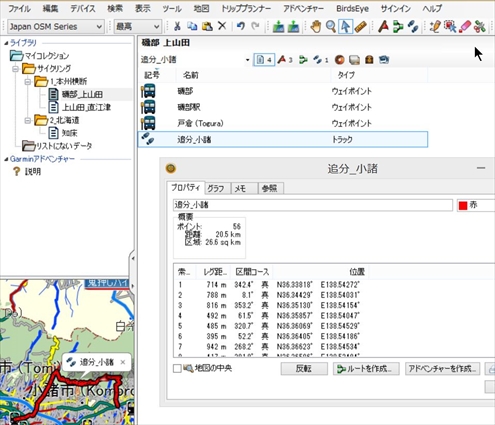This screenshot has height=425, width=495.
Task: Select the New Track footprints tool
Action: 413,26
